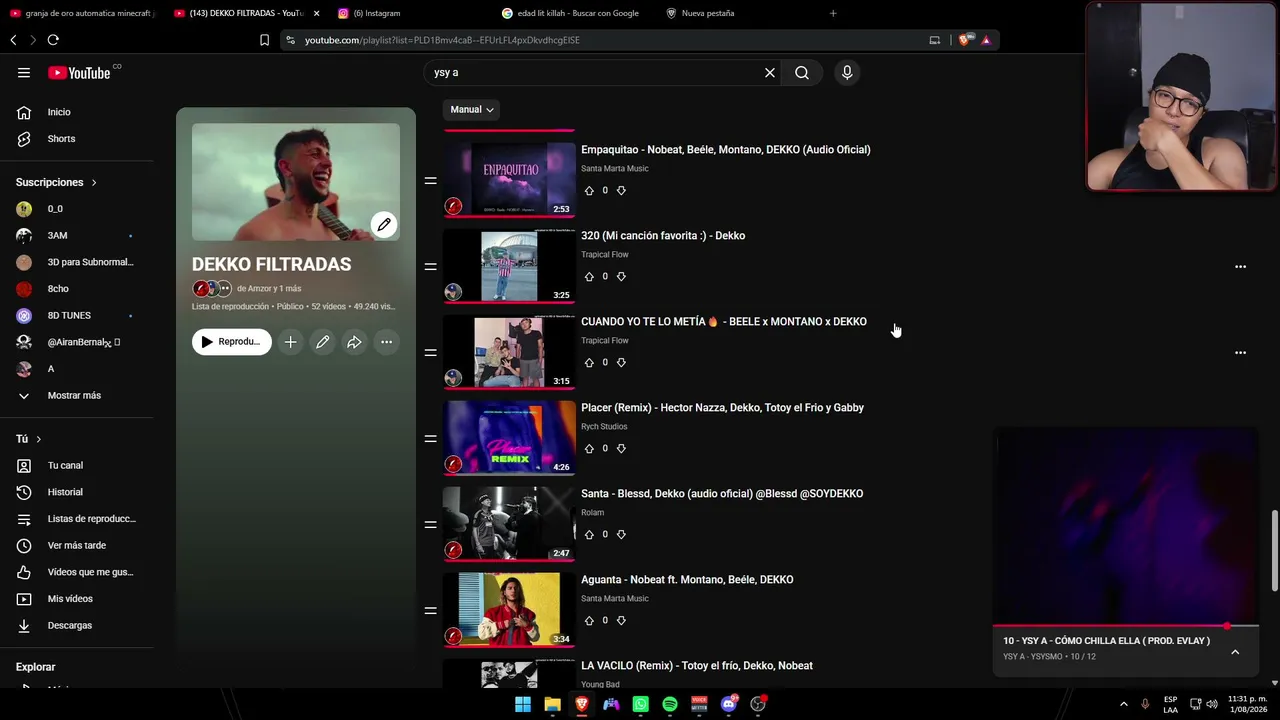Open the playlist more-actions menu

pos(386,342)
